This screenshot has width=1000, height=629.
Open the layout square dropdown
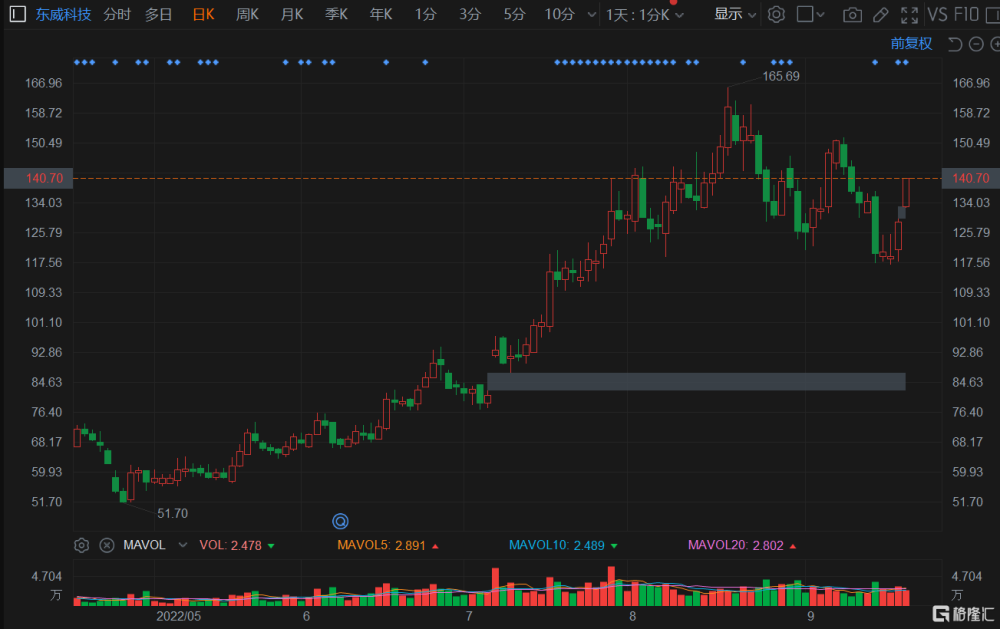click(x=811, y=15)
